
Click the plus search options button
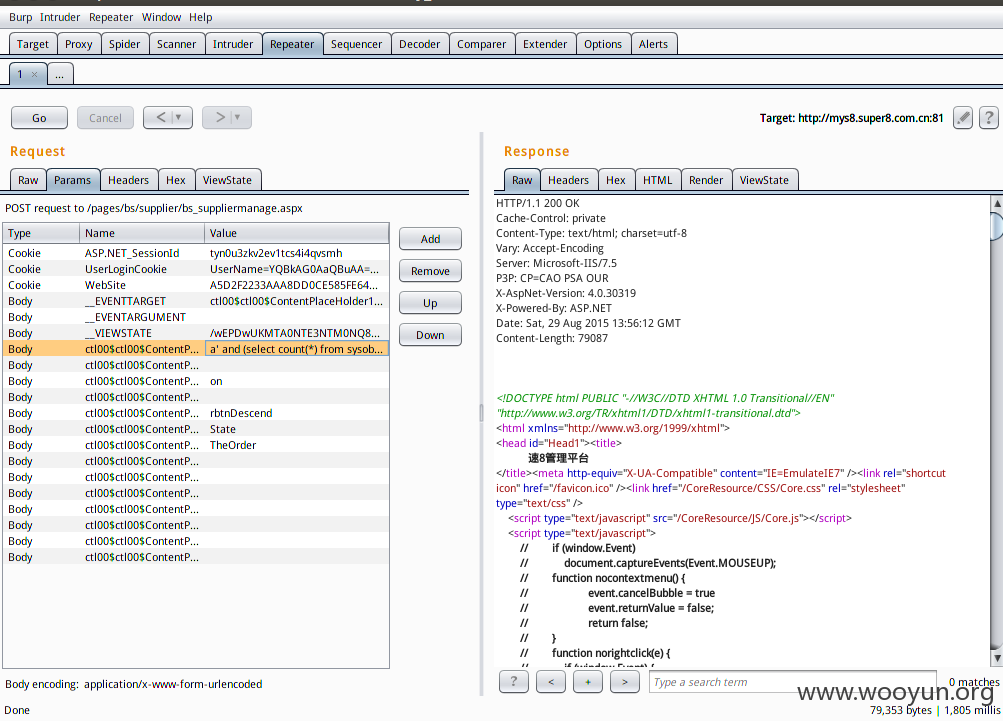coord(588,682)
